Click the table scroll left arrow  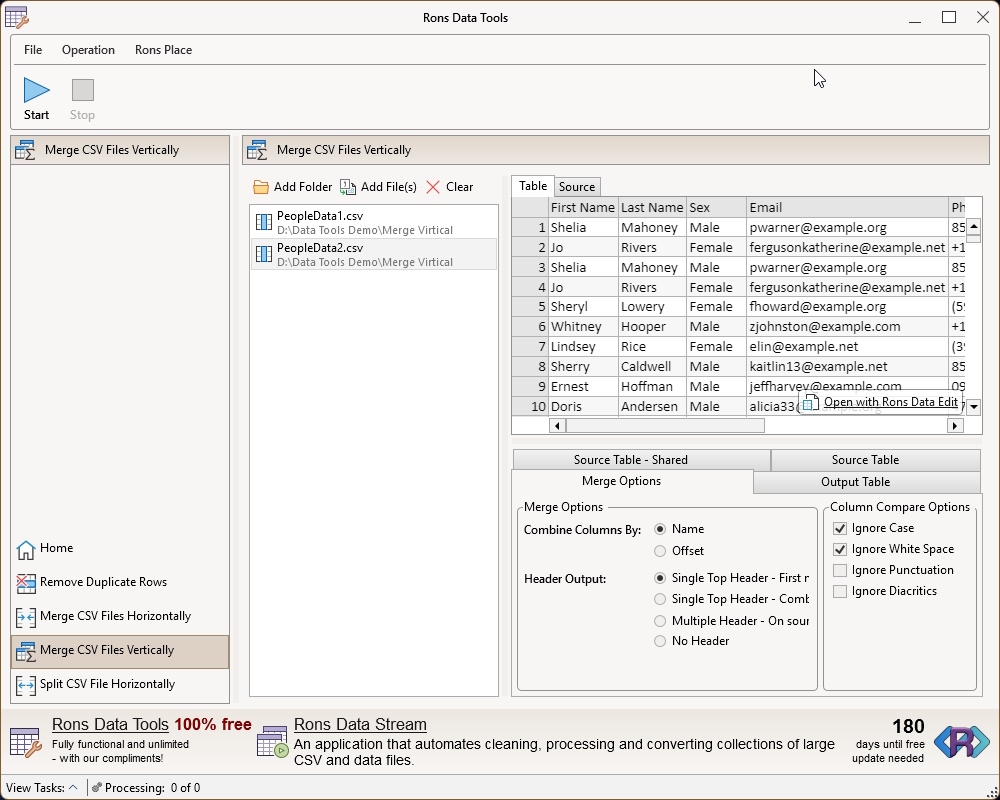pyautogui.click(x=557, y=426)
